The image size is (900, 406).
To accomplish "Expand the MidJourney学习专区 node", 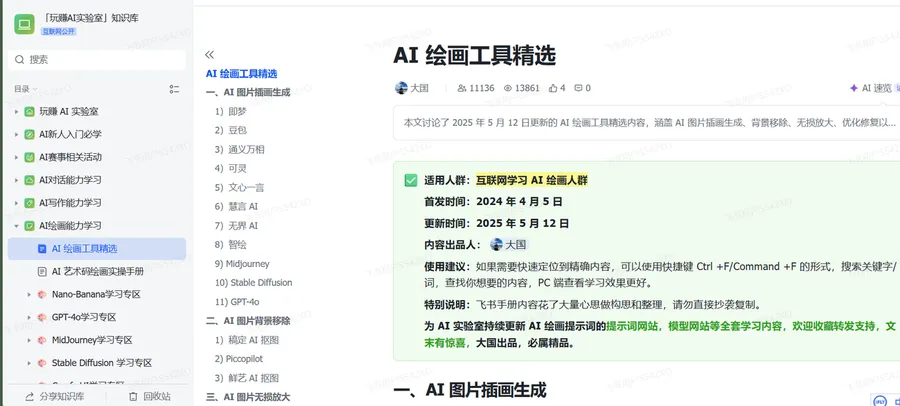I will click(x=29, y=341).
